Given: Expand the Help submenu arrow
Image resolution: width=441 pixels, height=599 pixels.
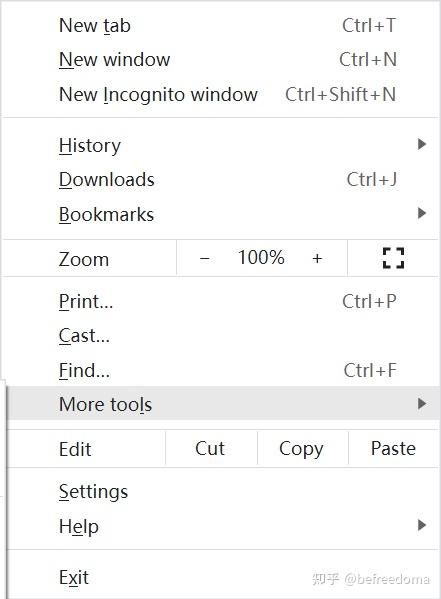Looking at the screenshot, I should (422, 525).
